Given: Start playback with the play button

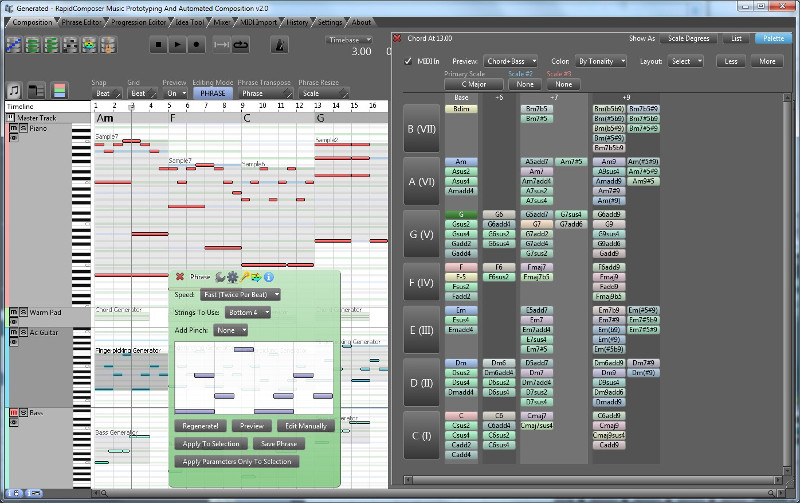Looking at the screenshot, I should [177, 45].
